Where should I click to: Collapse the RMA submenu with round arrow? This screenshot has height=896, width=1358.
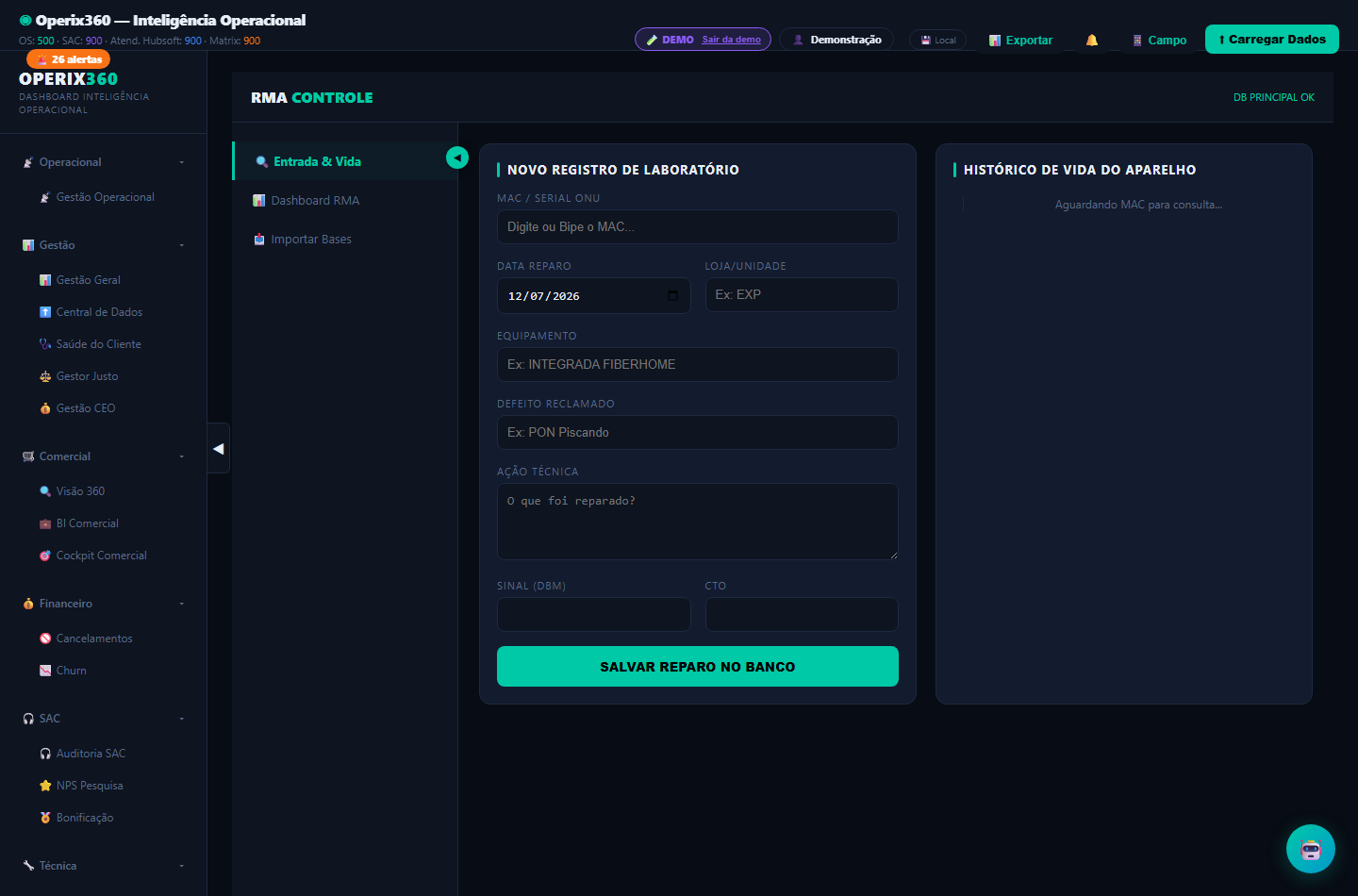click(457, 158)
